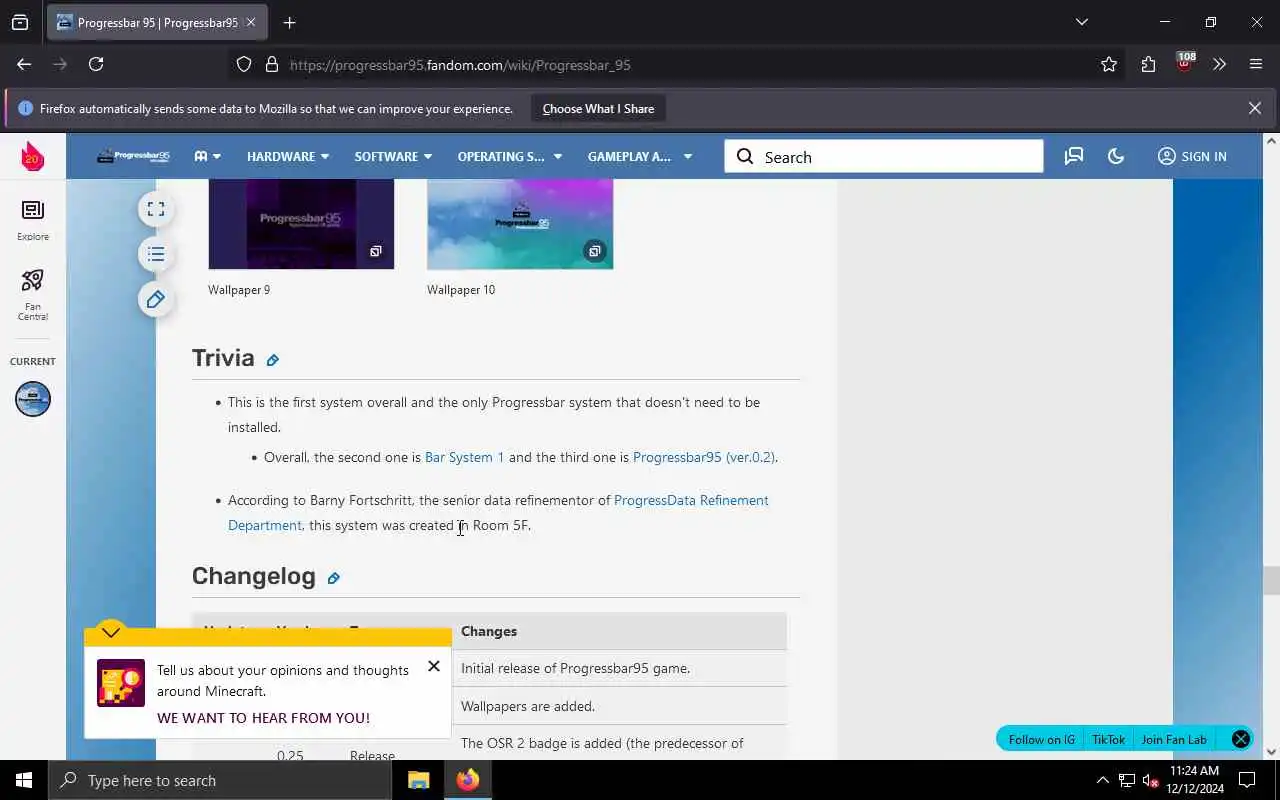Image resolution: width=1280 pixels, height=800 pixels.
Task: Close the Minecraft survey popup
Action: point(433,666)
